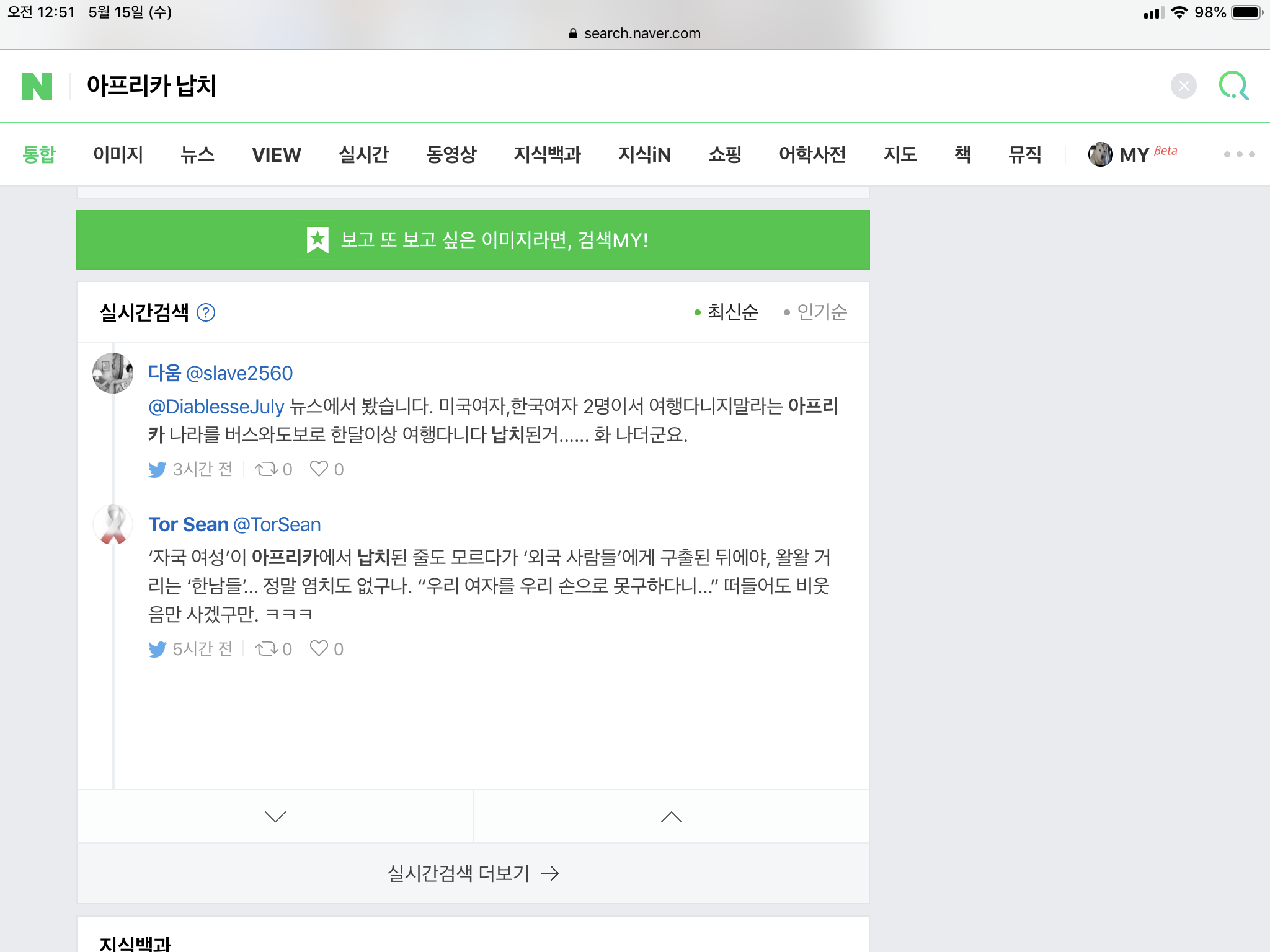This screenshot has height=952, width=1270.
Task: Switch to the 지식iN tab
Action: pos(644,154)
